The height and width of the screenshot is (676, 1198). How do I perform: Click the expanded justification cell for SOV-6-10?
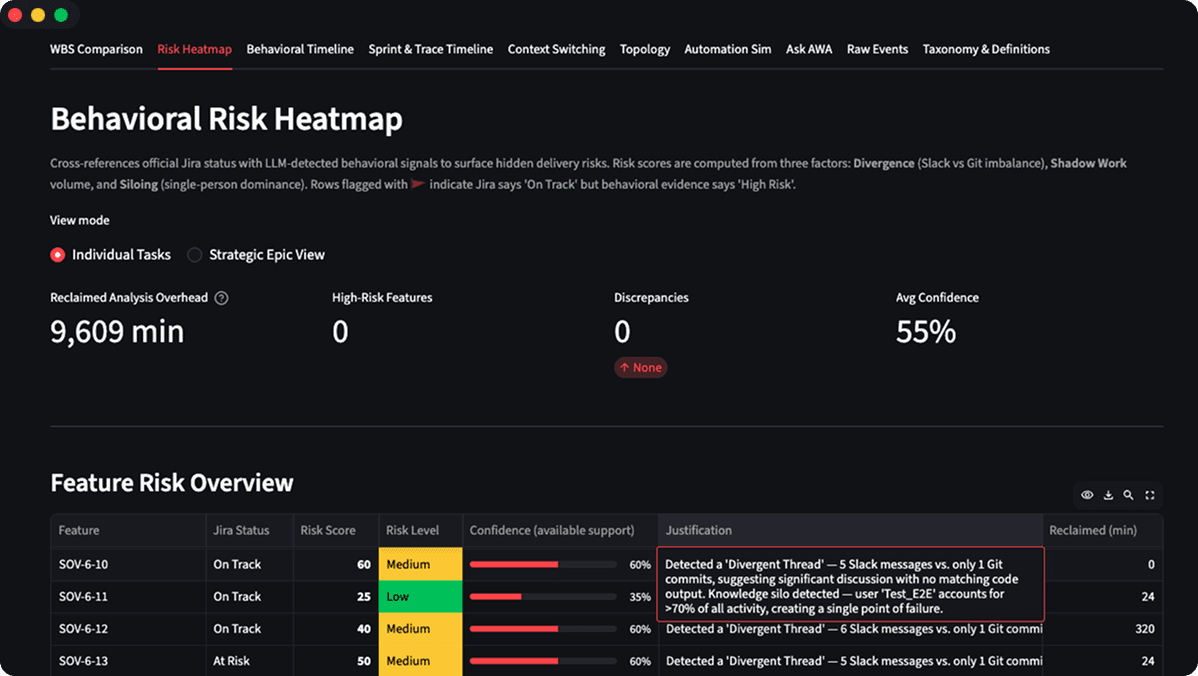(850, 585)
